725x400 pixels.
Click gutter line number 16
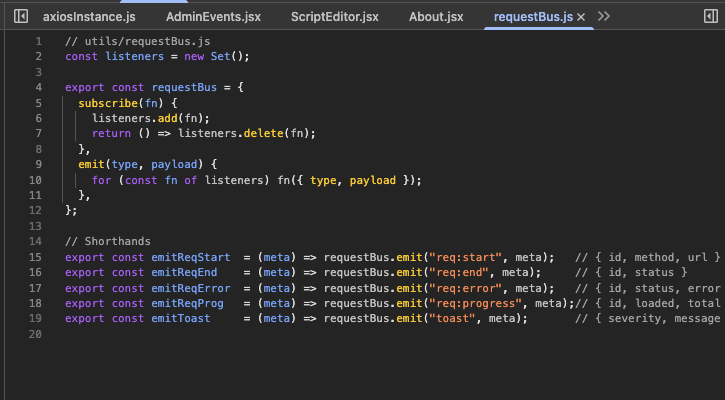tap(35, 272)
